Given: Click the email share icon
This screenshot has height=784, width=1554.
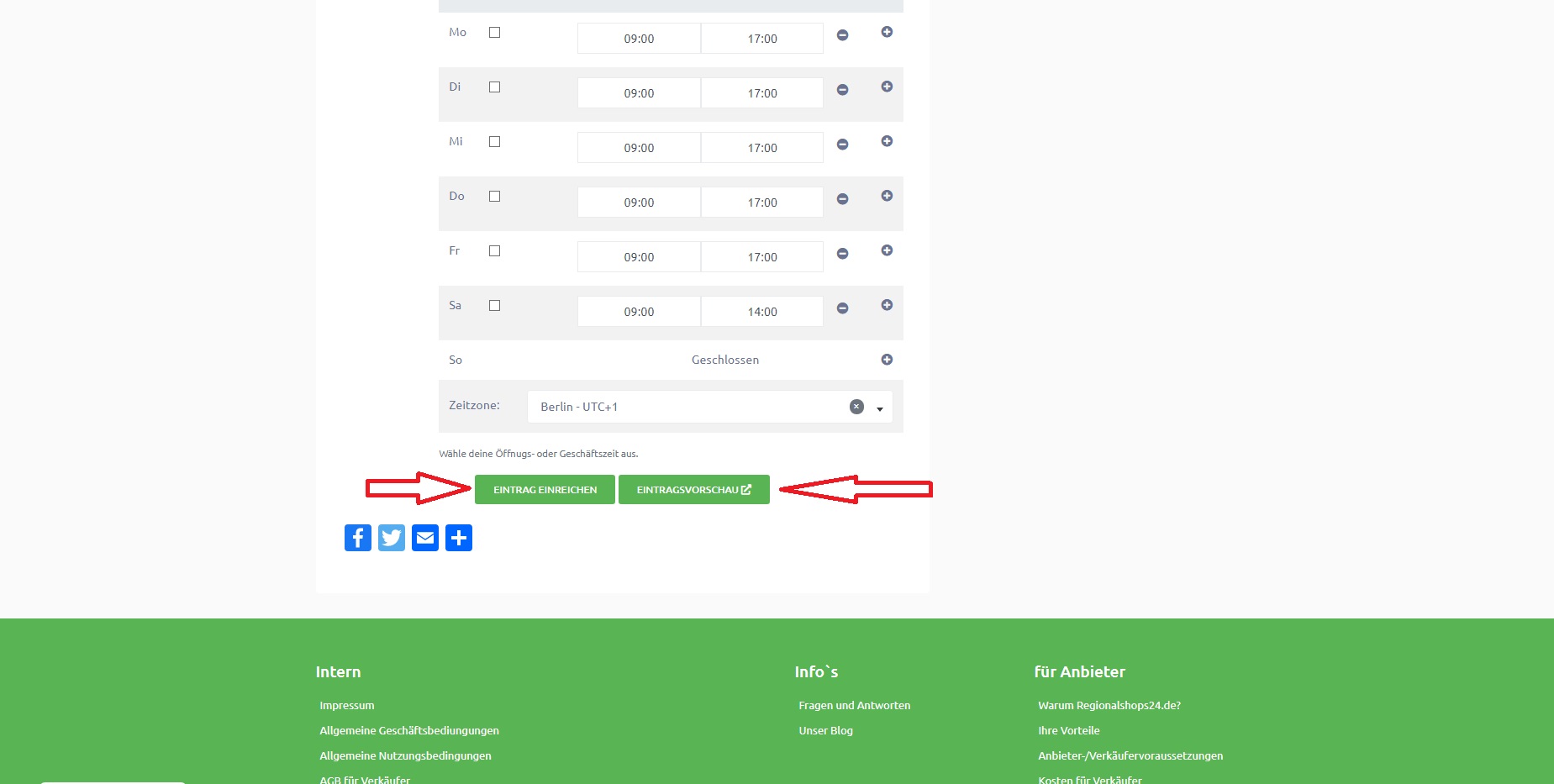Looking at the screenshot, I should (x=425, y=538).
